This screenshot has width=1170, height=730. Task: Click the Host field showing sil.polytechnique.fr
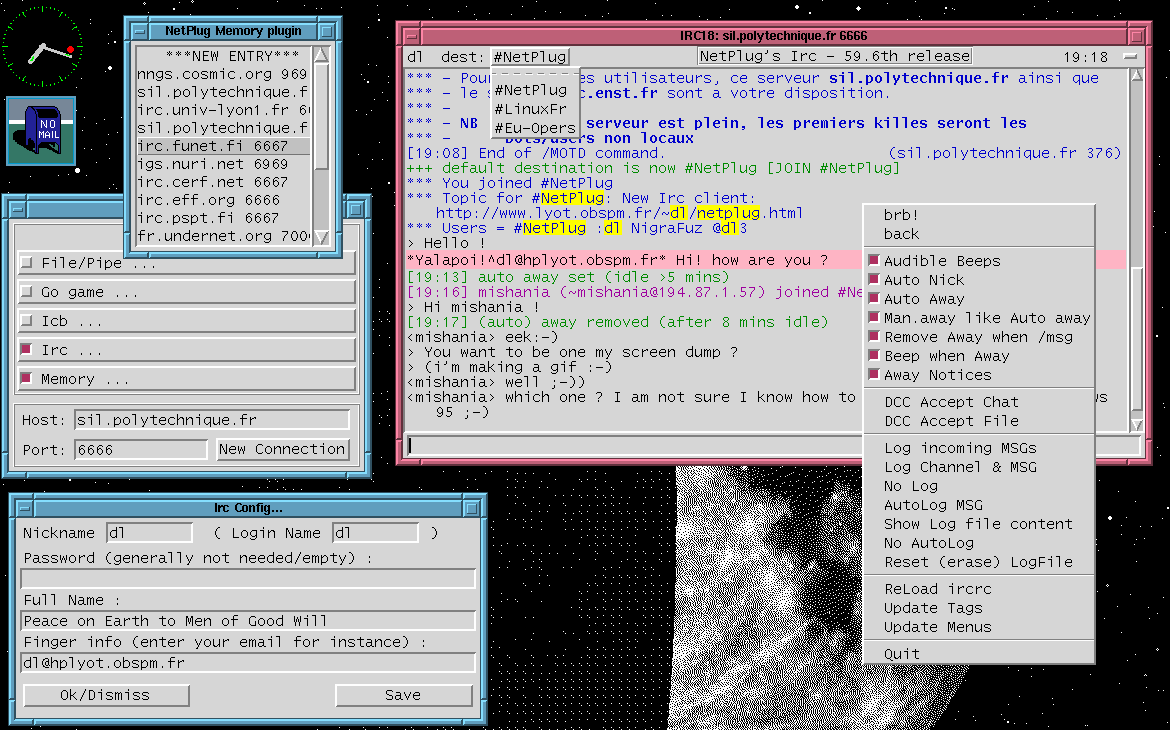coord(212,420)
